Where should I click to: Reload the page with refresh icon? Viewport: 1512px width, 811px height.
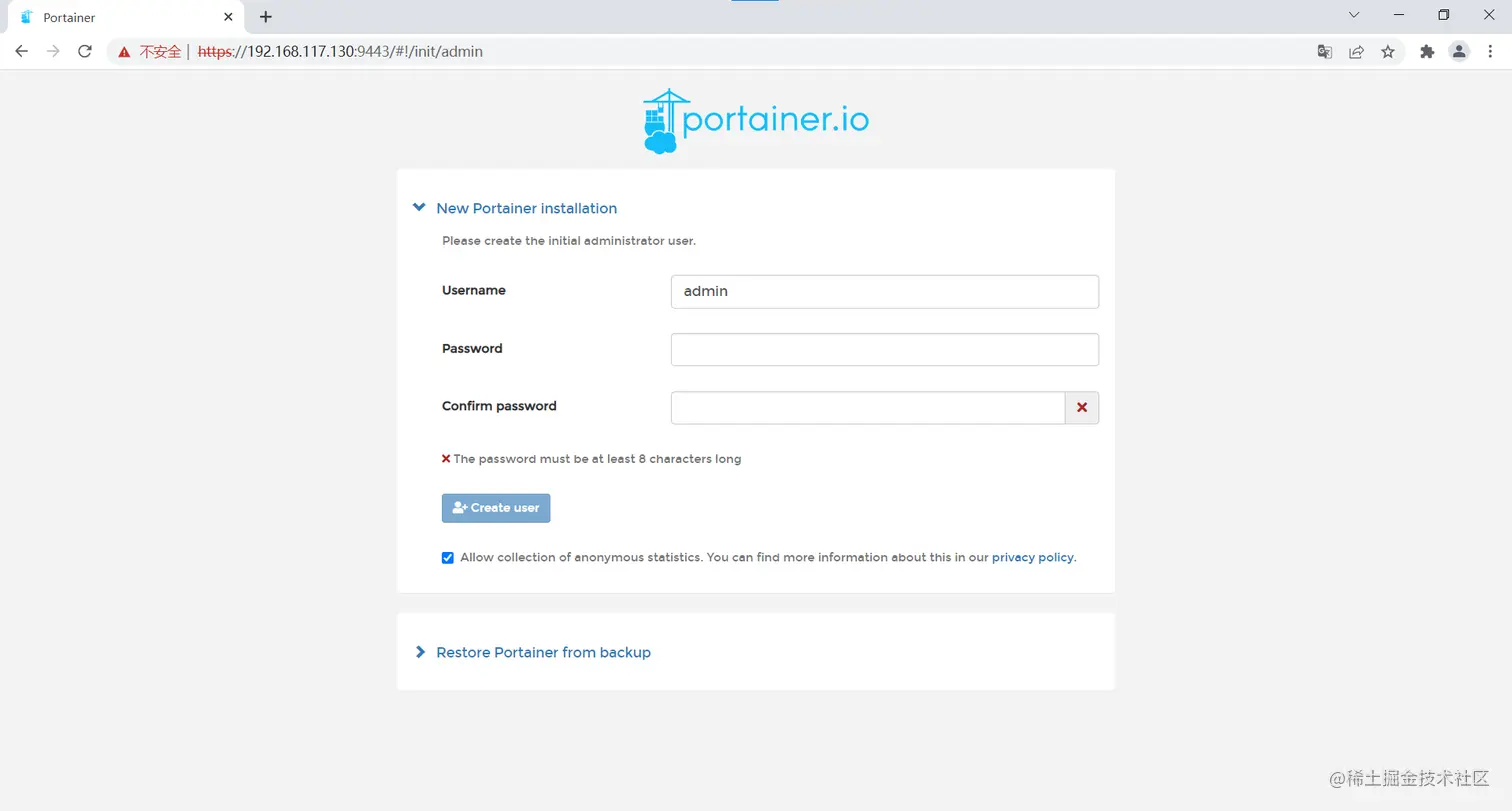[85, 52]
